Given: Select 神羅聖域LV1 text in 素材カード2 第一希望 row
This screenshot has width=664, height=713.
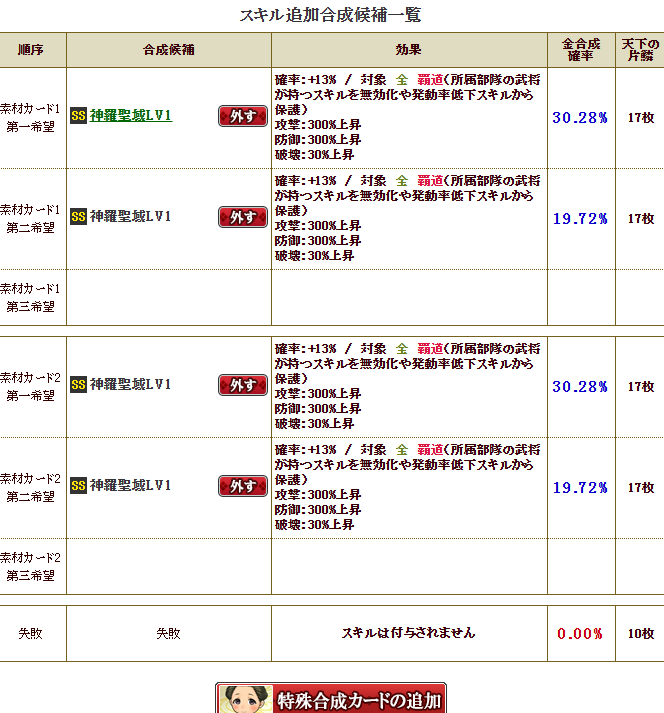Looking at the screenshot, I should [x=131, y=385].
